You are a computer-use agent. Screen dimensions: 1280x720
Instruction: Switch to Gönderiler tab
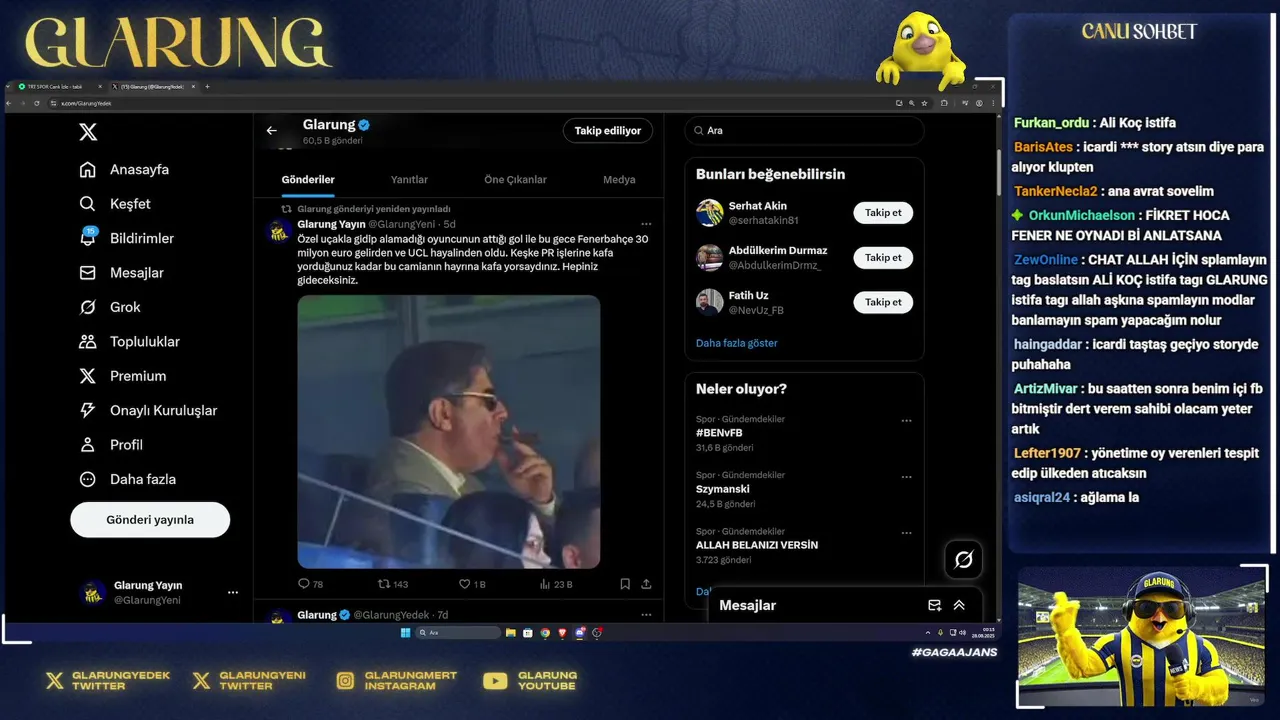coord(308,180)
